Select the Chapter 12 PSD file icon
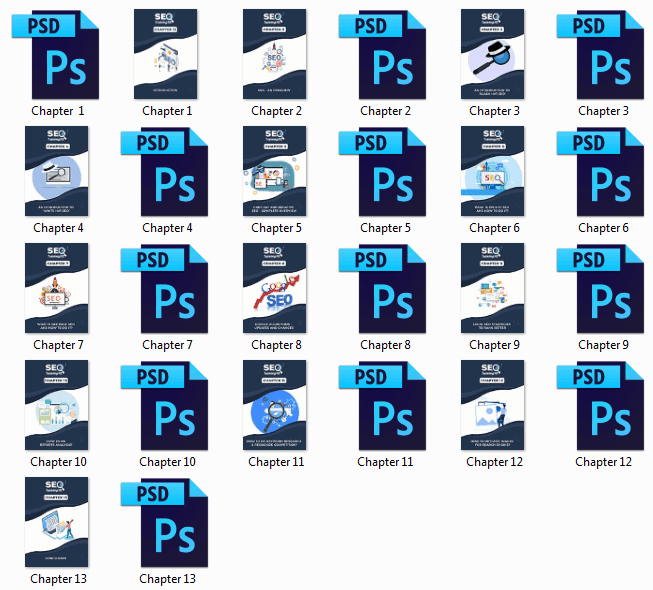 tap(603, 405)
